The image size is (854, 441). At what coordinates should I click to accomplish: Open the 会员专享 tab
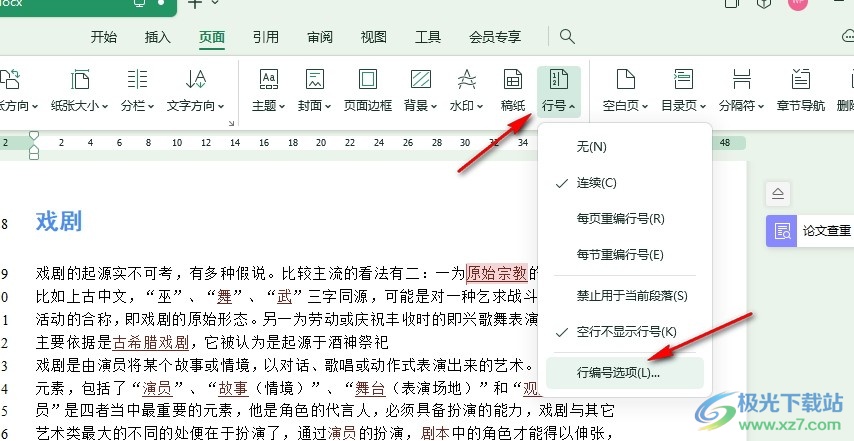point(495,37)
